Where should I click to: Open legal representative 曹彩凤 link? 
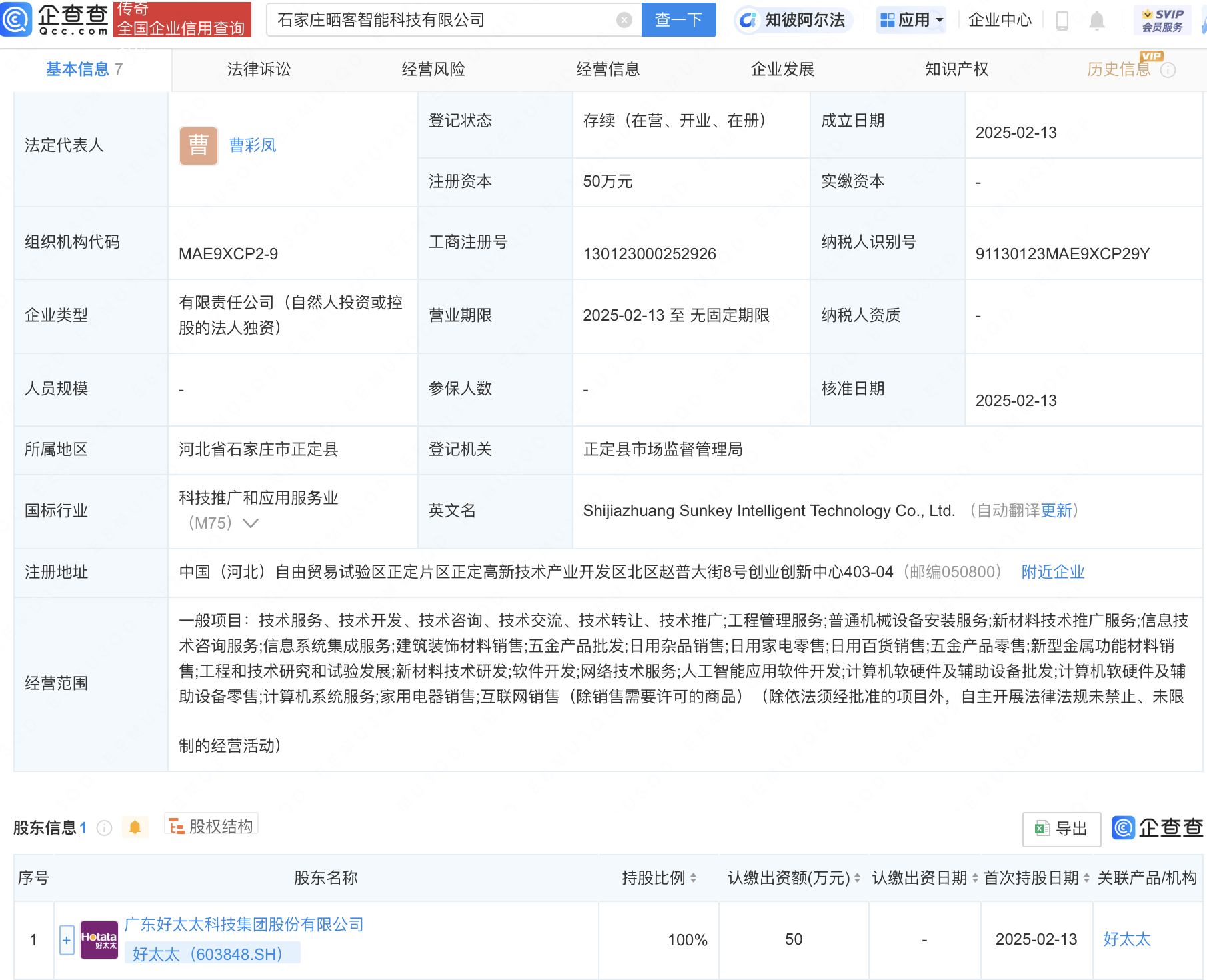[x=253, y=145]
